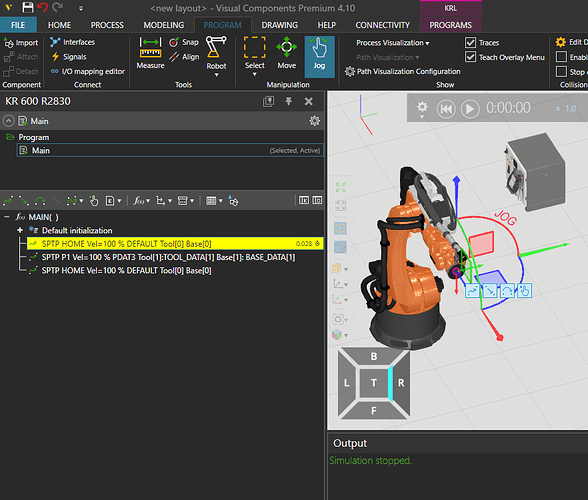588x500 pixels.
Task: Select the Measure tool
Action: pos(150,53)
